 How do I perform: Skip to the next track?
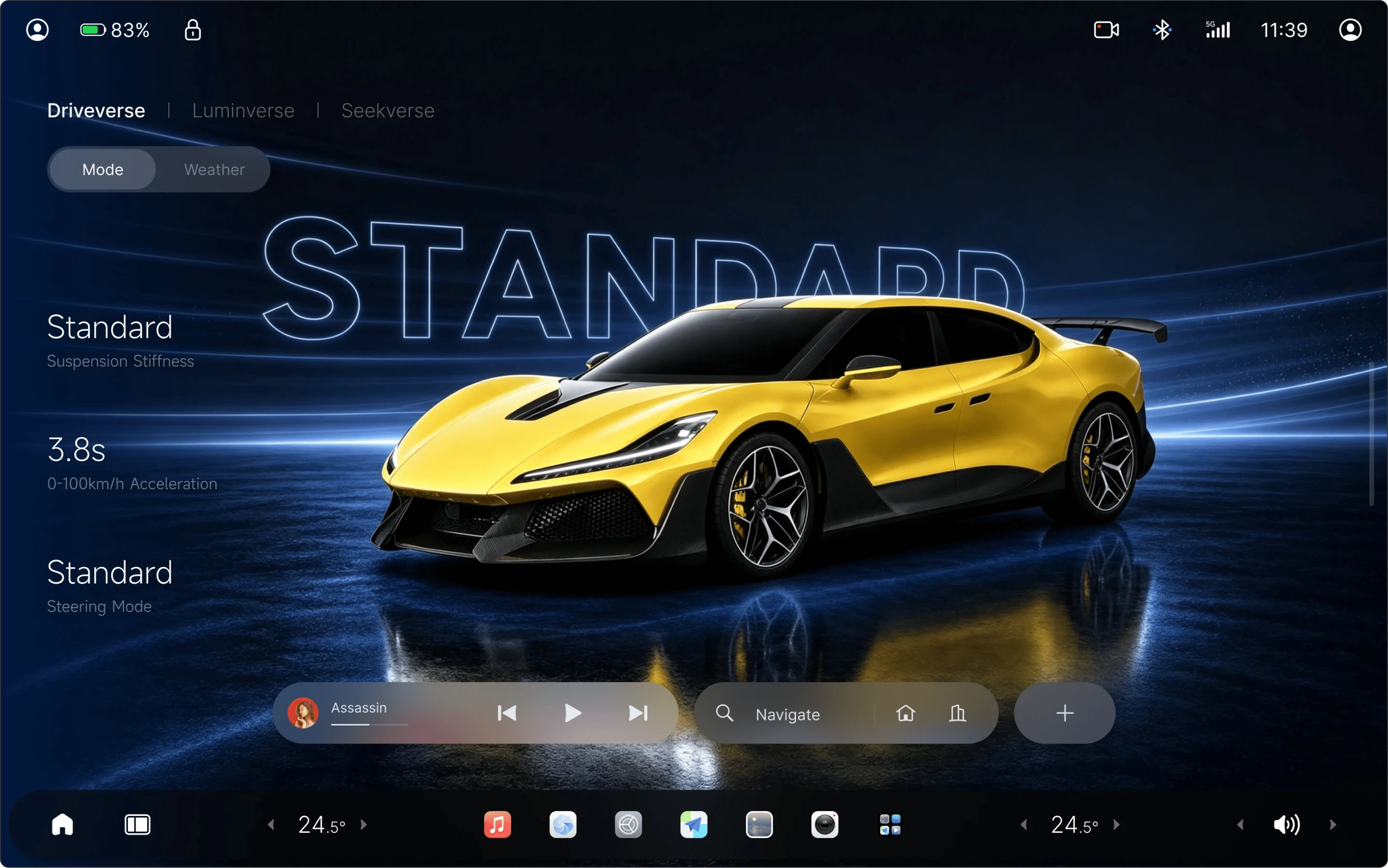tap(638, 713)
